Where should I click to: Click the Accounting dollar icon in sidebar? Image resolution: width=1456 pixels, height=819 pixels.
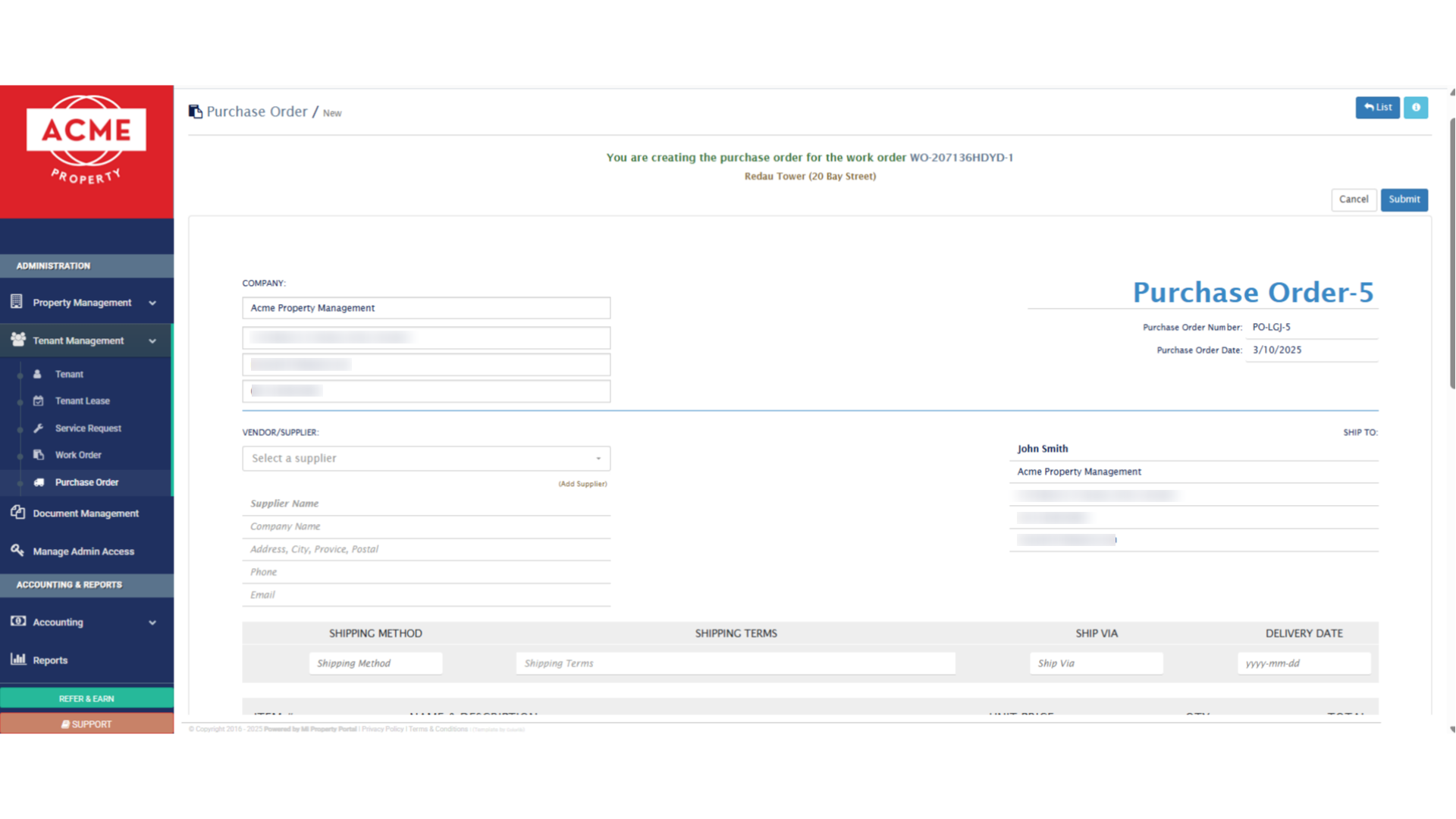pyautogui.click(x=17, y=621)
